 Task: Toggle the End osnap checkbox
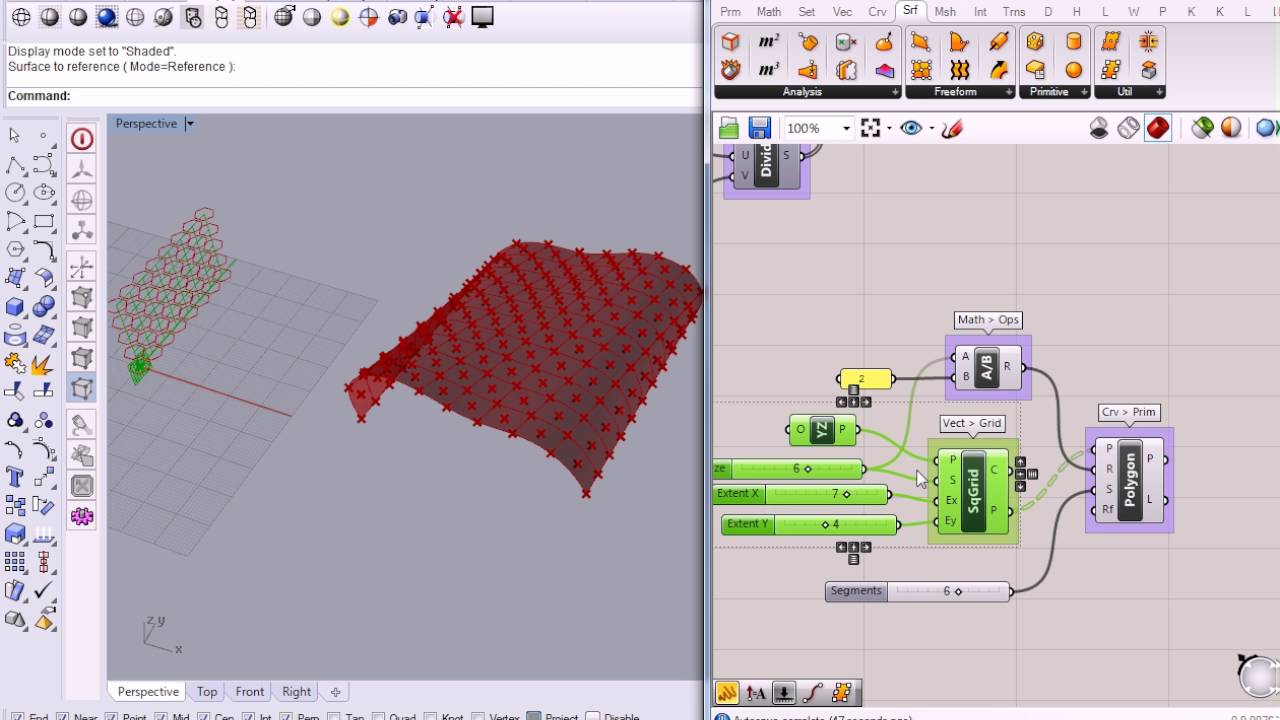click(x=16, y=718)
